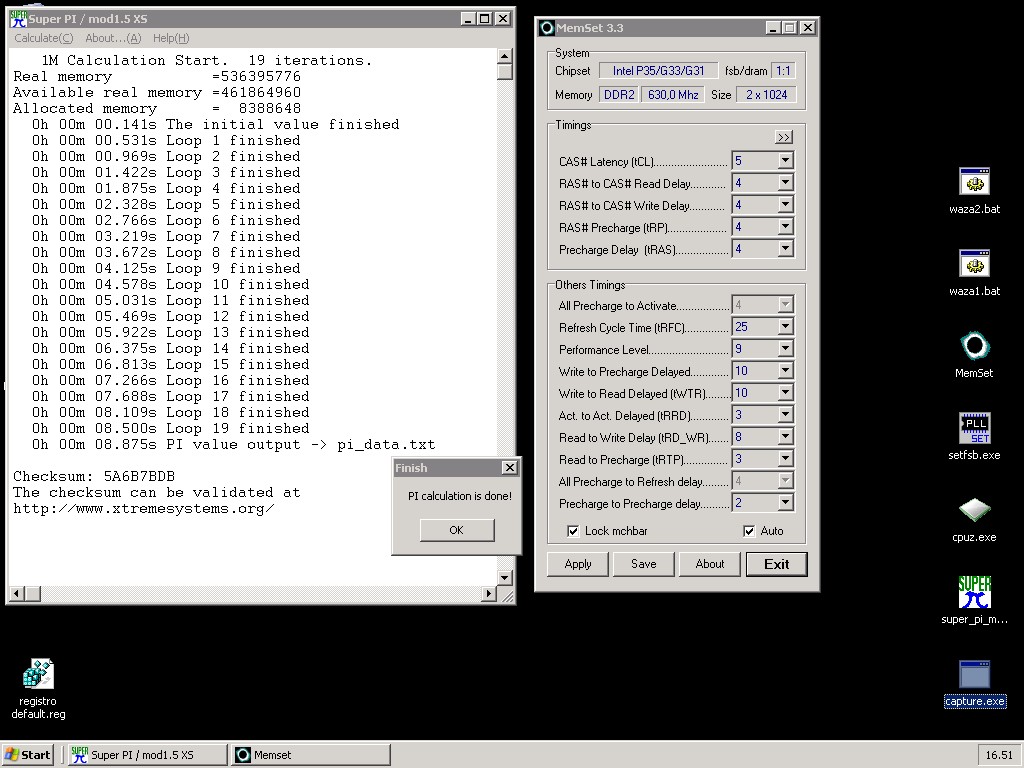Open the Precharge Delay (tRAS) dropdown
The width and height of the screenshot is (1024, 768).
click(786, 249)
